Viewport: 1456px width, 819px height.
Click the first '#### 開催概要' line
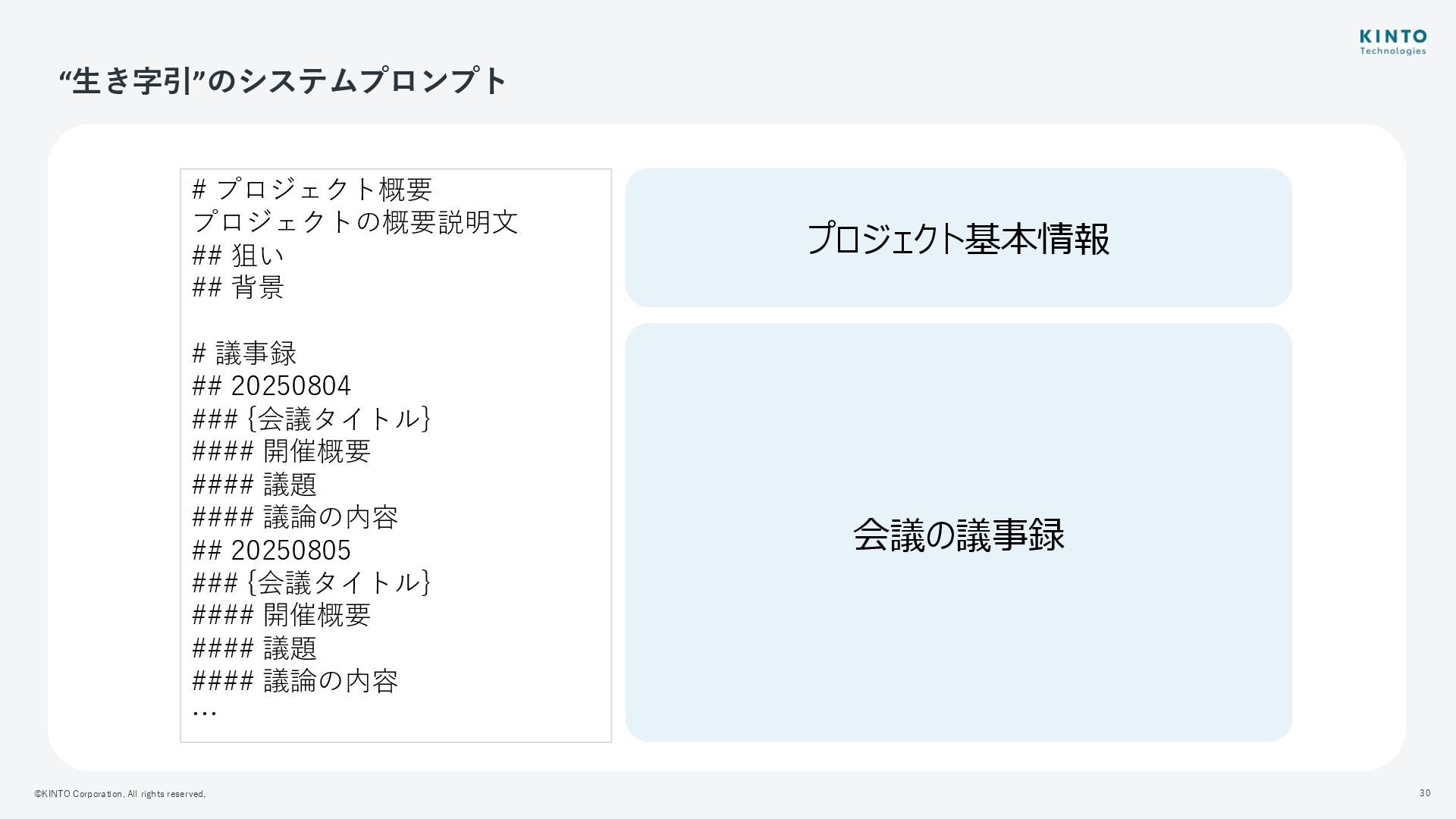click(x=281, y=451)
